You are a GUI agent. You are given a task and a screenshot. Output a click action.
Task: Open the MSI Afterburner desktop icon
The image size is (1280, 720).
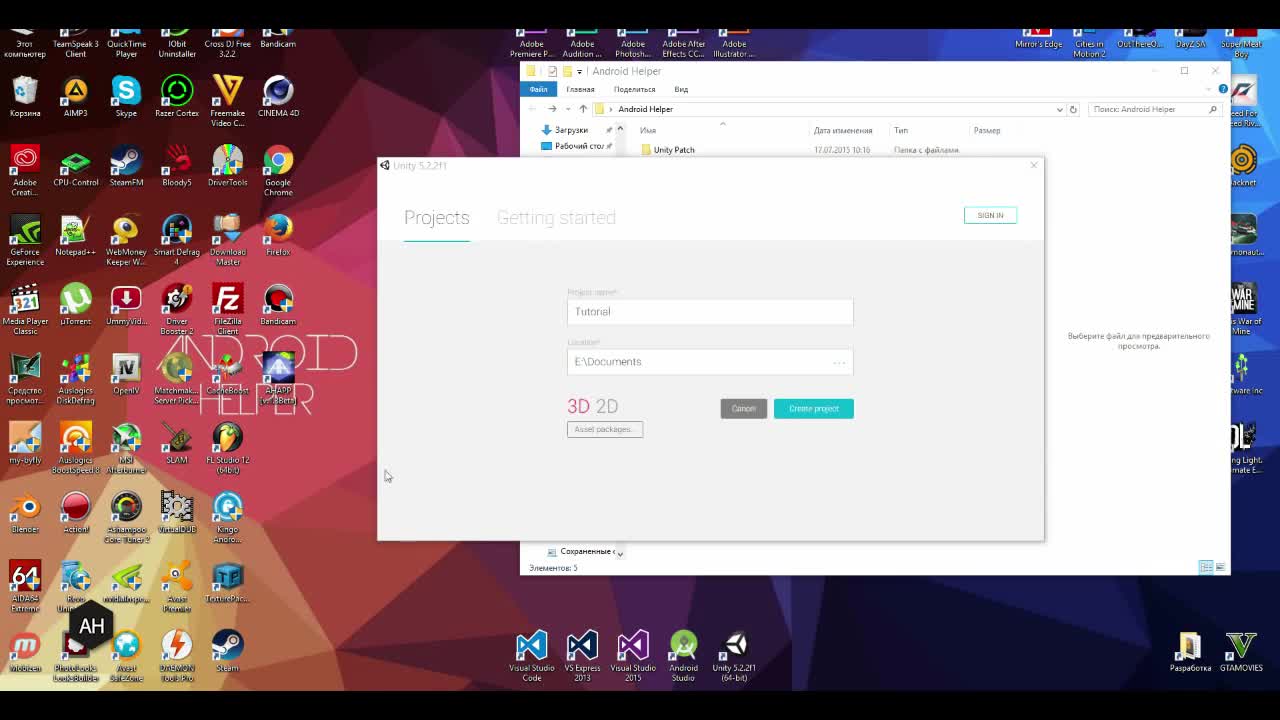126,448
